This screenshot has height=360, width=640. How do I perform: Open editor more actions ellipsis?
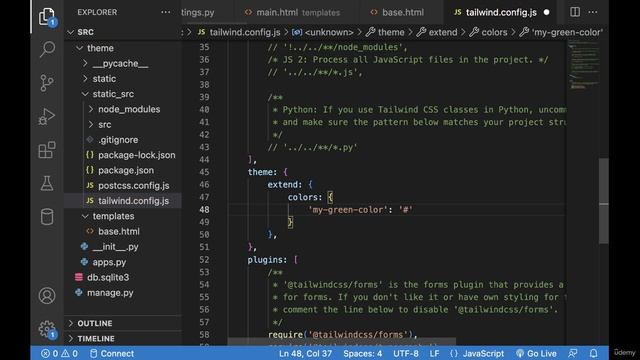coord(593,12)
